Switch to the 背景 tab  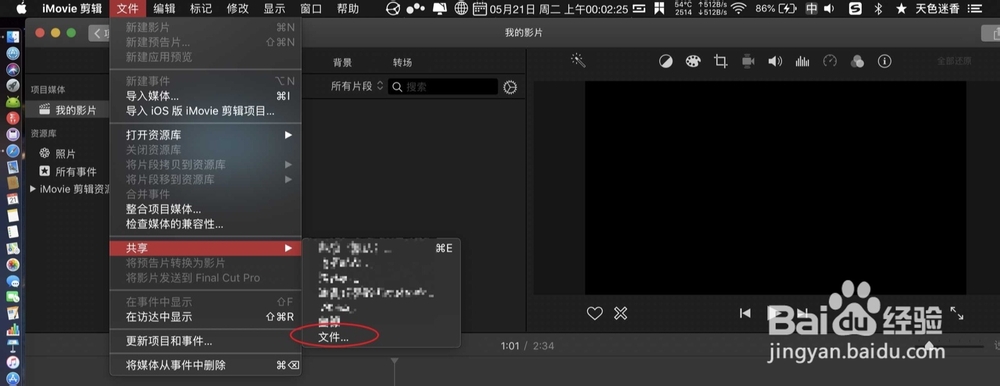[342, 63]
